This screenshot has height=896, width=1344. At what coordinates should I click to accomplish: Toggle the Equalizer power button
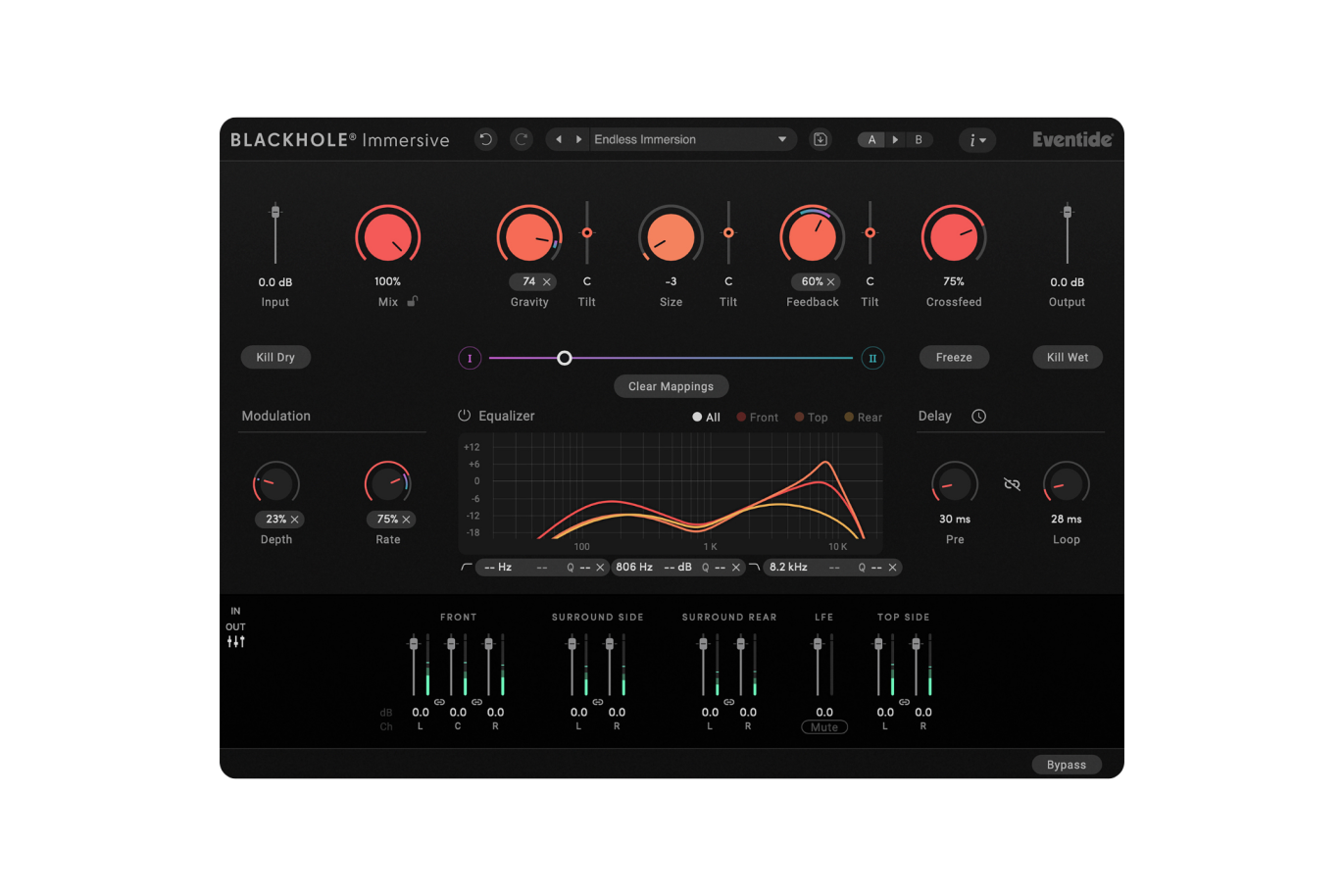pos(465,417)
